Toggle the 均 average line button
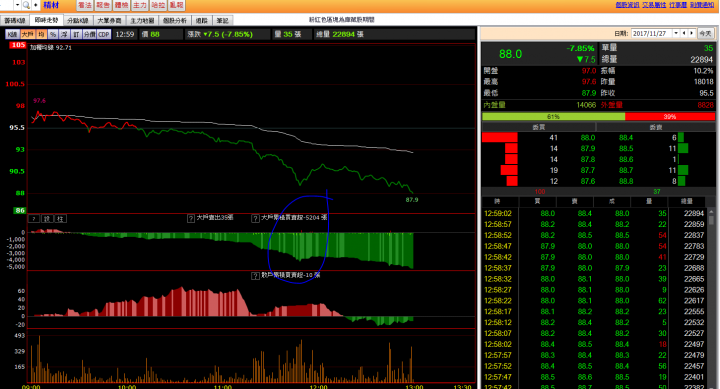The height and width of the screenshot is (389, 720). tap(41, 34)
